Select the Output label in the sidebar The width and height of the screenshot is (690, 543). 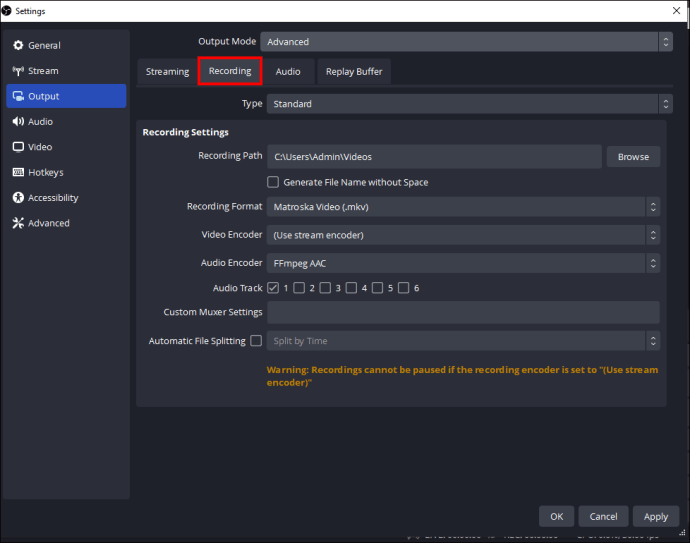coord(44,96)
